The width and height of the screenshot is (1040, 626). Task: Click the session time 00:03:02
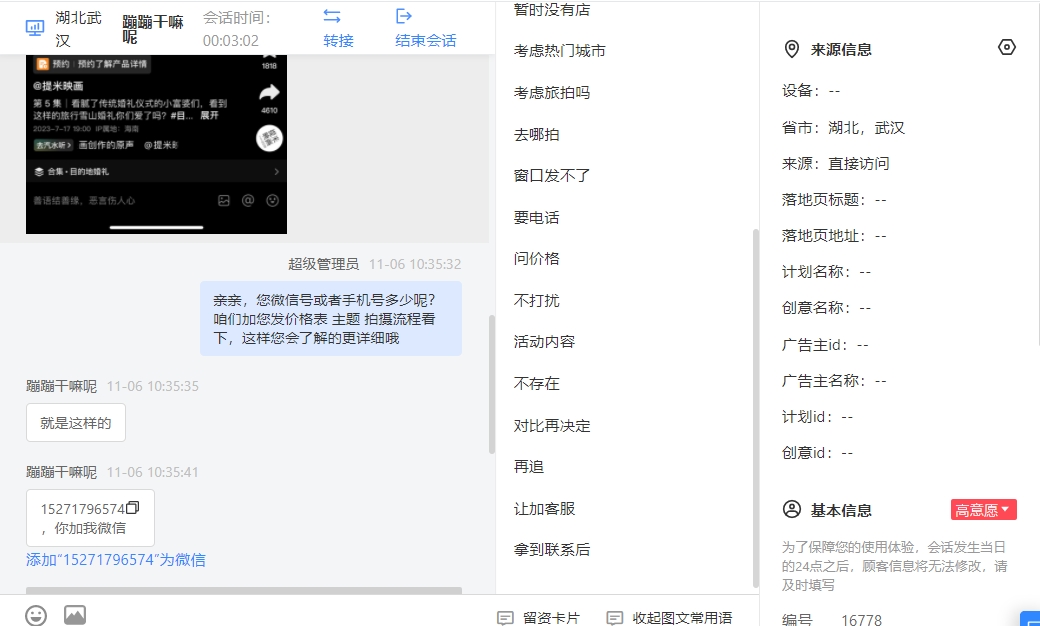(x=231, y=40)
